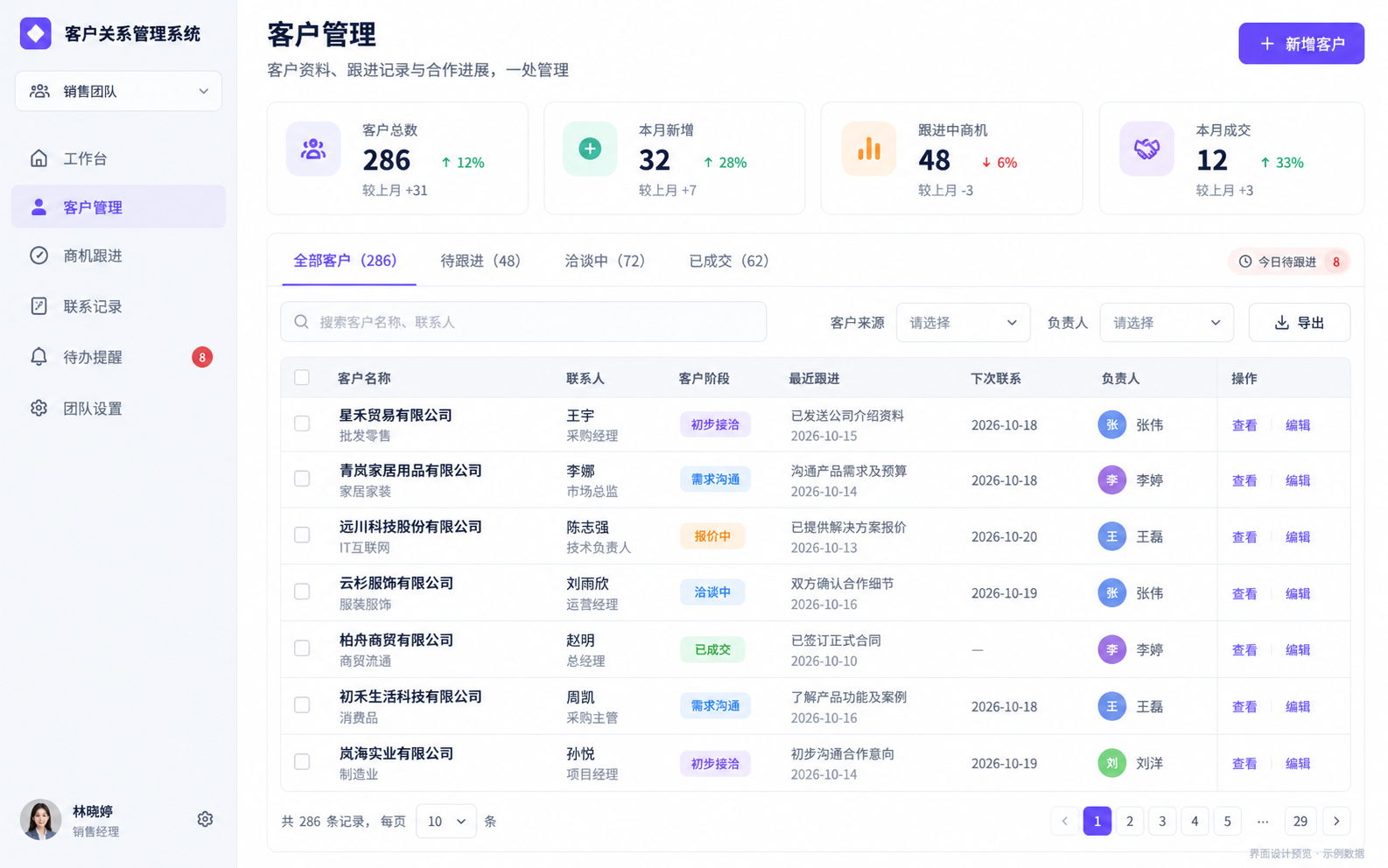This screenshot has height=868, width=1388.
Task: Click the pagination ellipsis to jump pages
Action: tap(1262, 821)
